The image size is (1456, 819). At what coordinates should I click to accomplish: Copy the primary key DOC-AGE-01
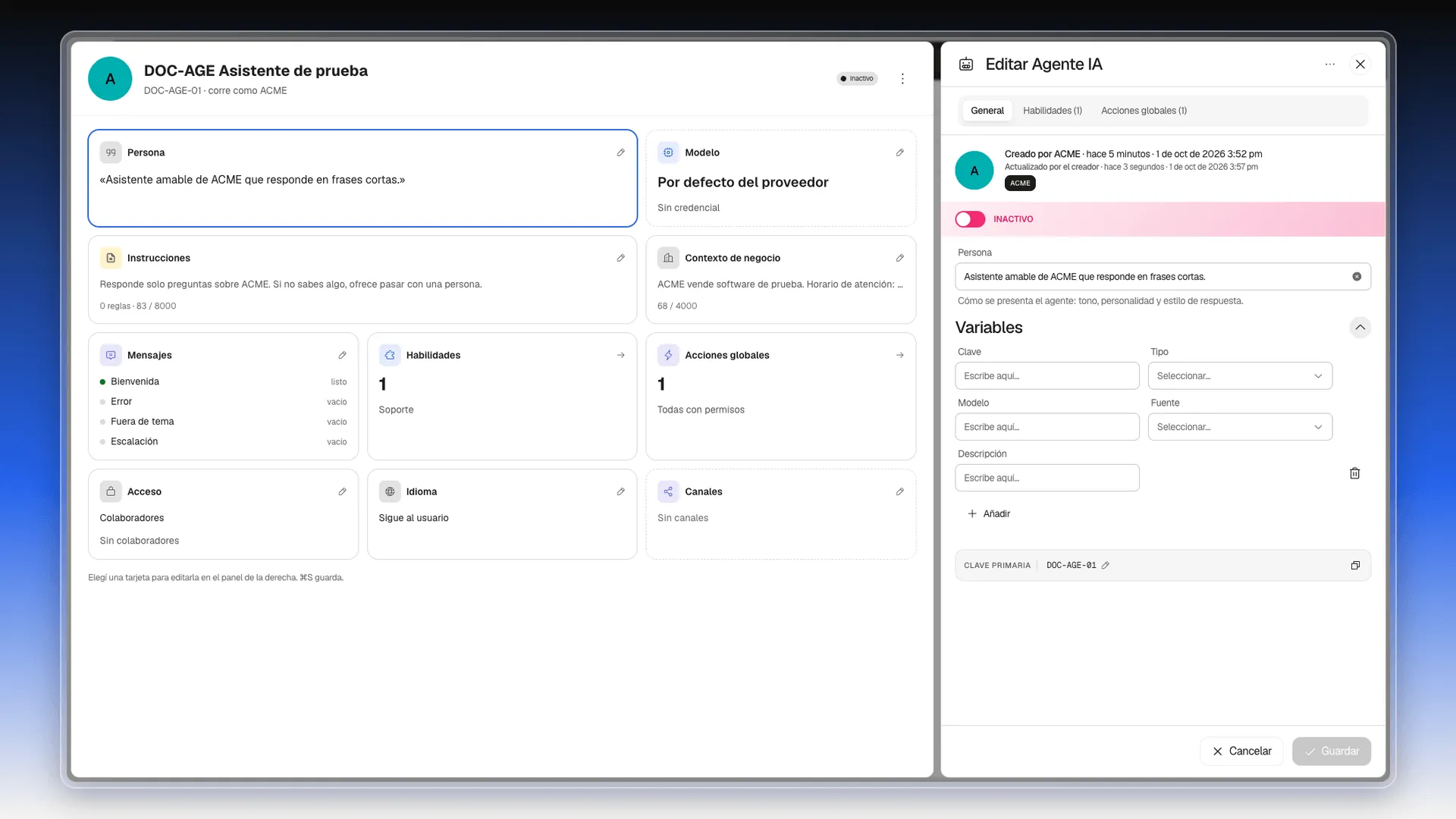pos(1355,566)
